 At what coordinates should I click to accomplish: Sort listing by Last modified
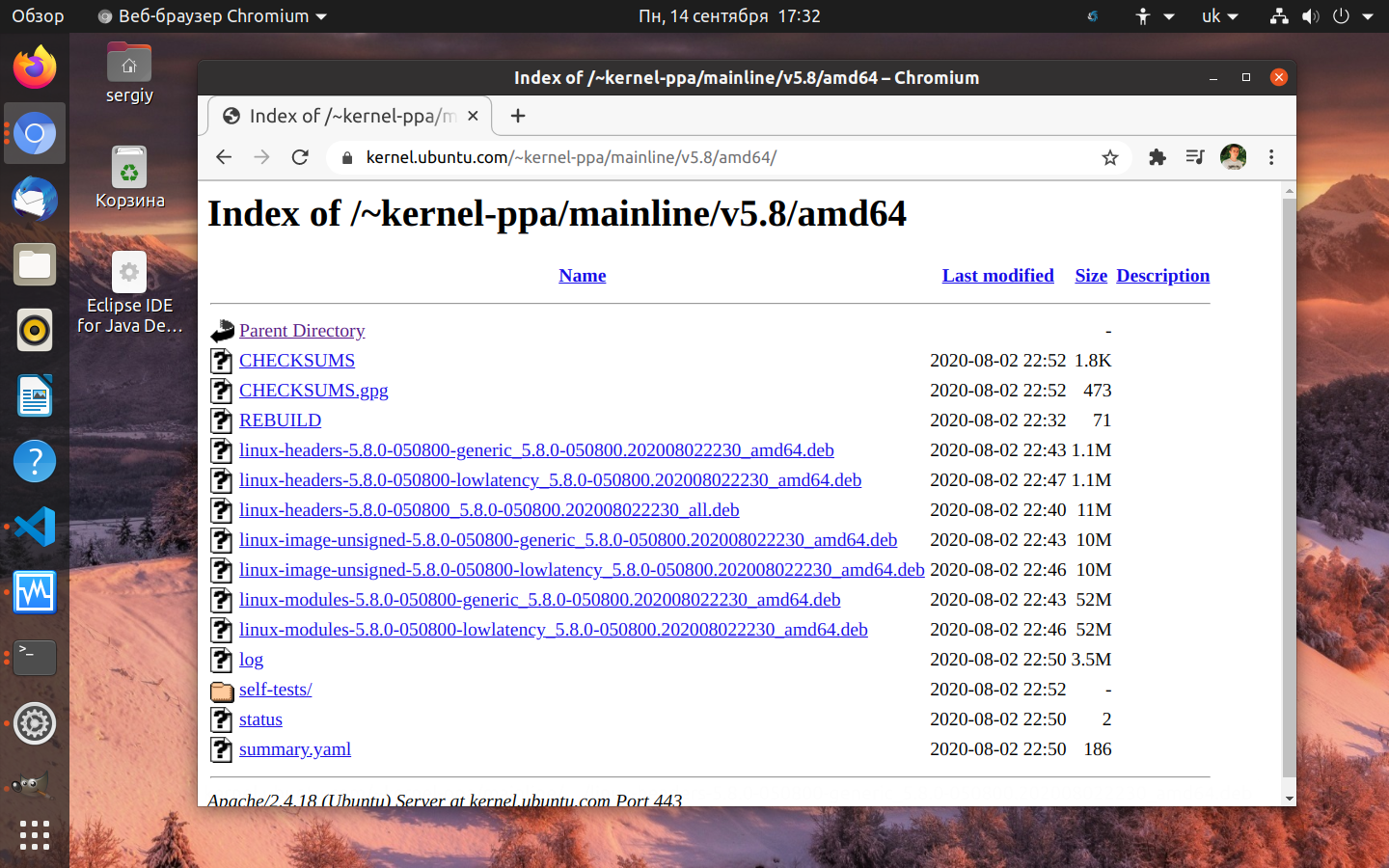point(997,276)
